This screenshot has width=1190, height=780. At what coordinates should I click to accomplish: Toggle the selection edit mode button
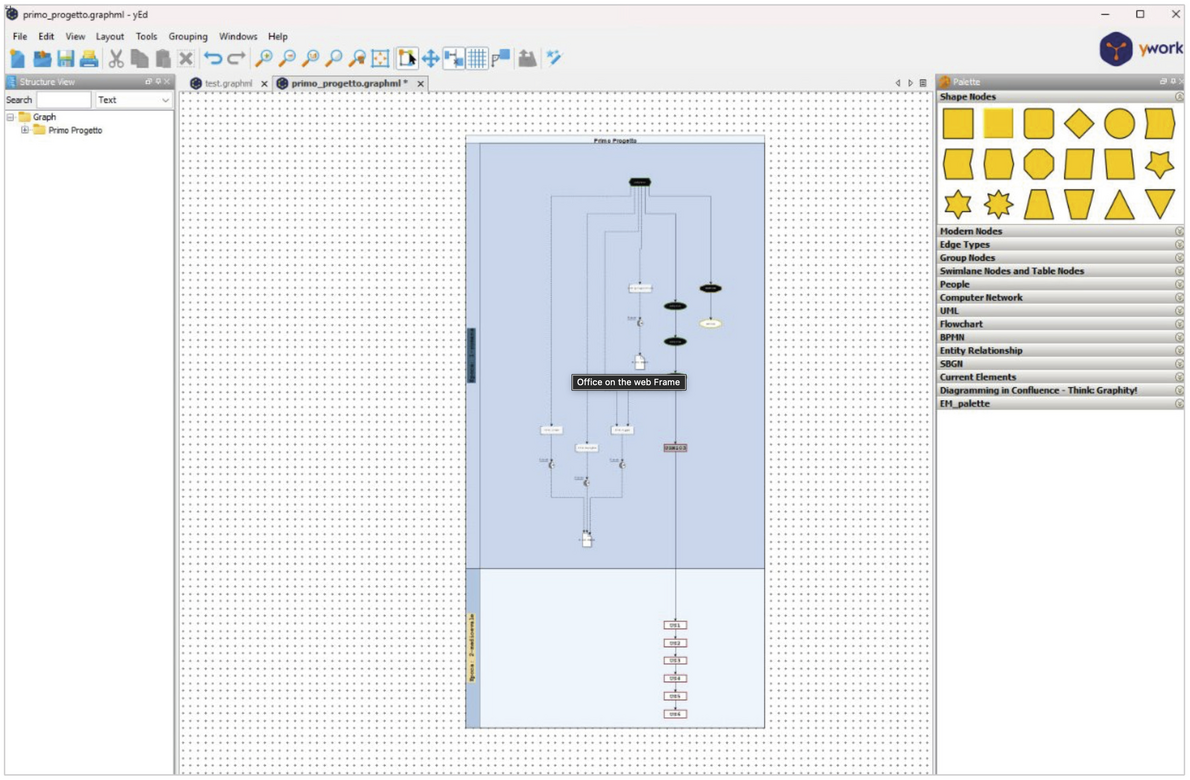pyautogui.click(x=406, y=59)
